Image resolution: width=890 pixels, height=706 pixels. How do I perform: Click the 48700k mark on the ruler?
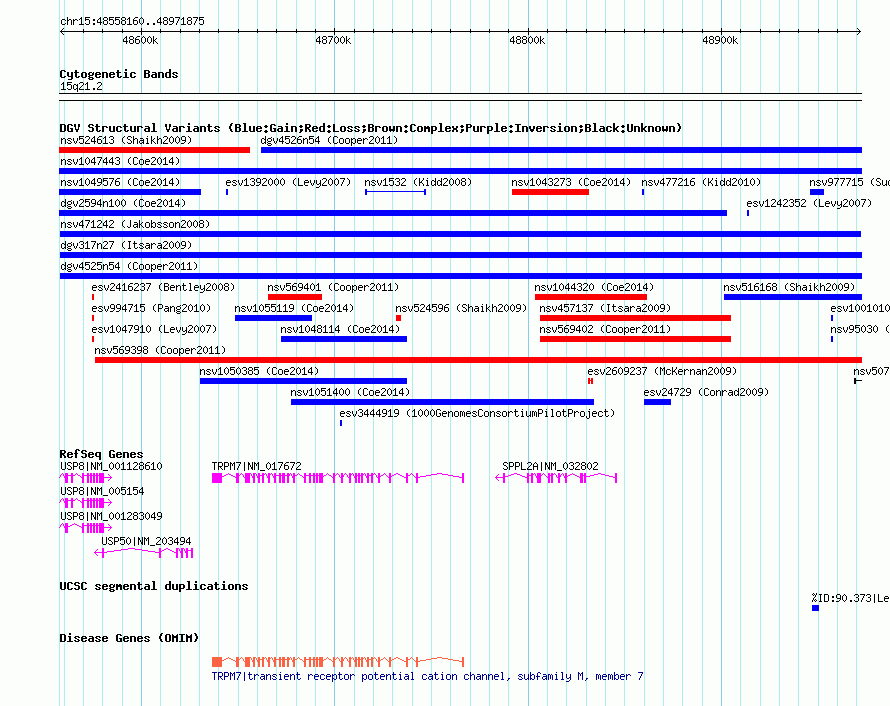click(333, 40)
